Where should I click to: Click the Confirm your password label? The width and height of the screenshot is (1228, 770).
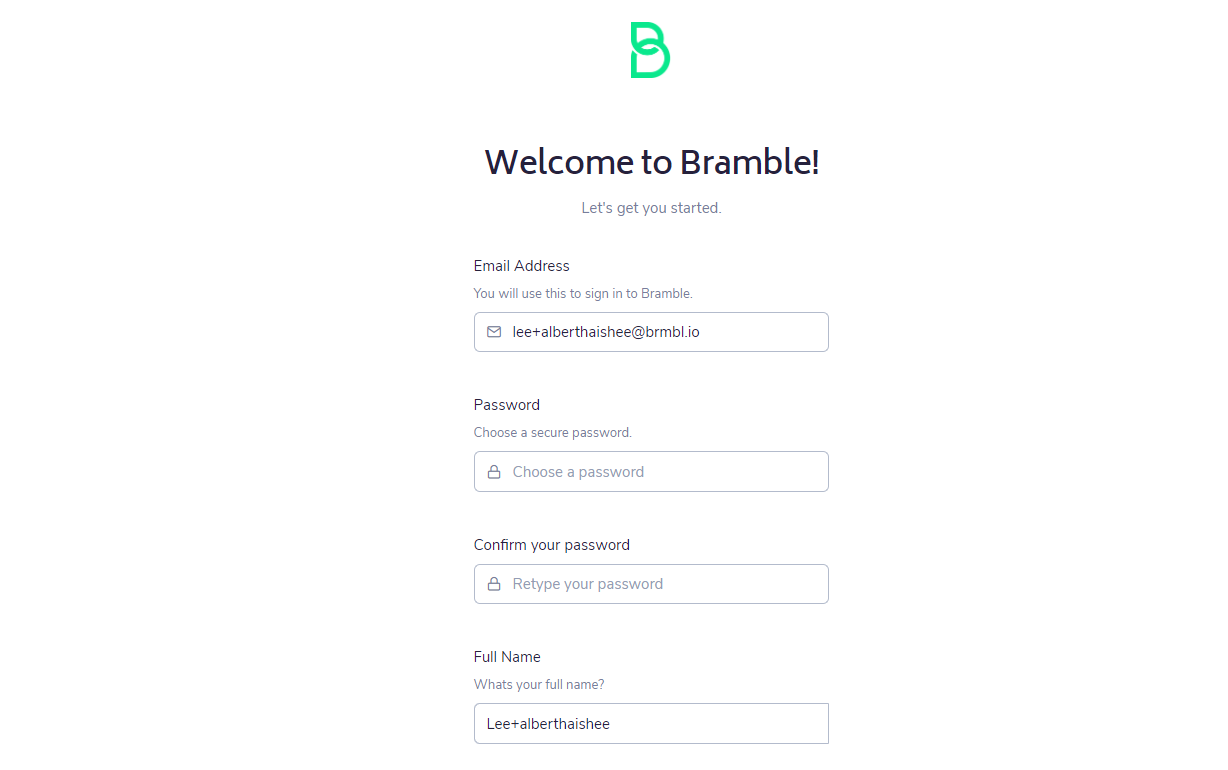tap(551, 545)
